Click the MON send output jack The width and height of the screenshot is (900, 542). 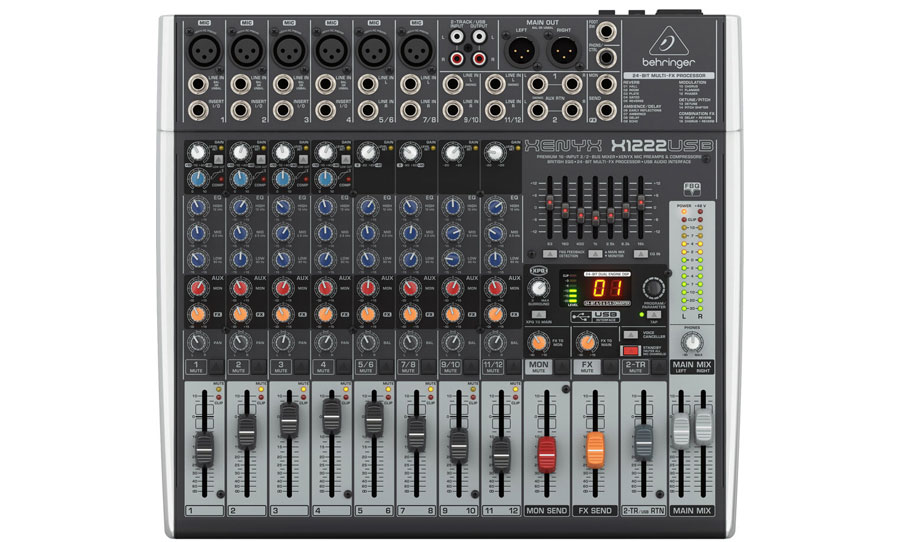[607, 84]
